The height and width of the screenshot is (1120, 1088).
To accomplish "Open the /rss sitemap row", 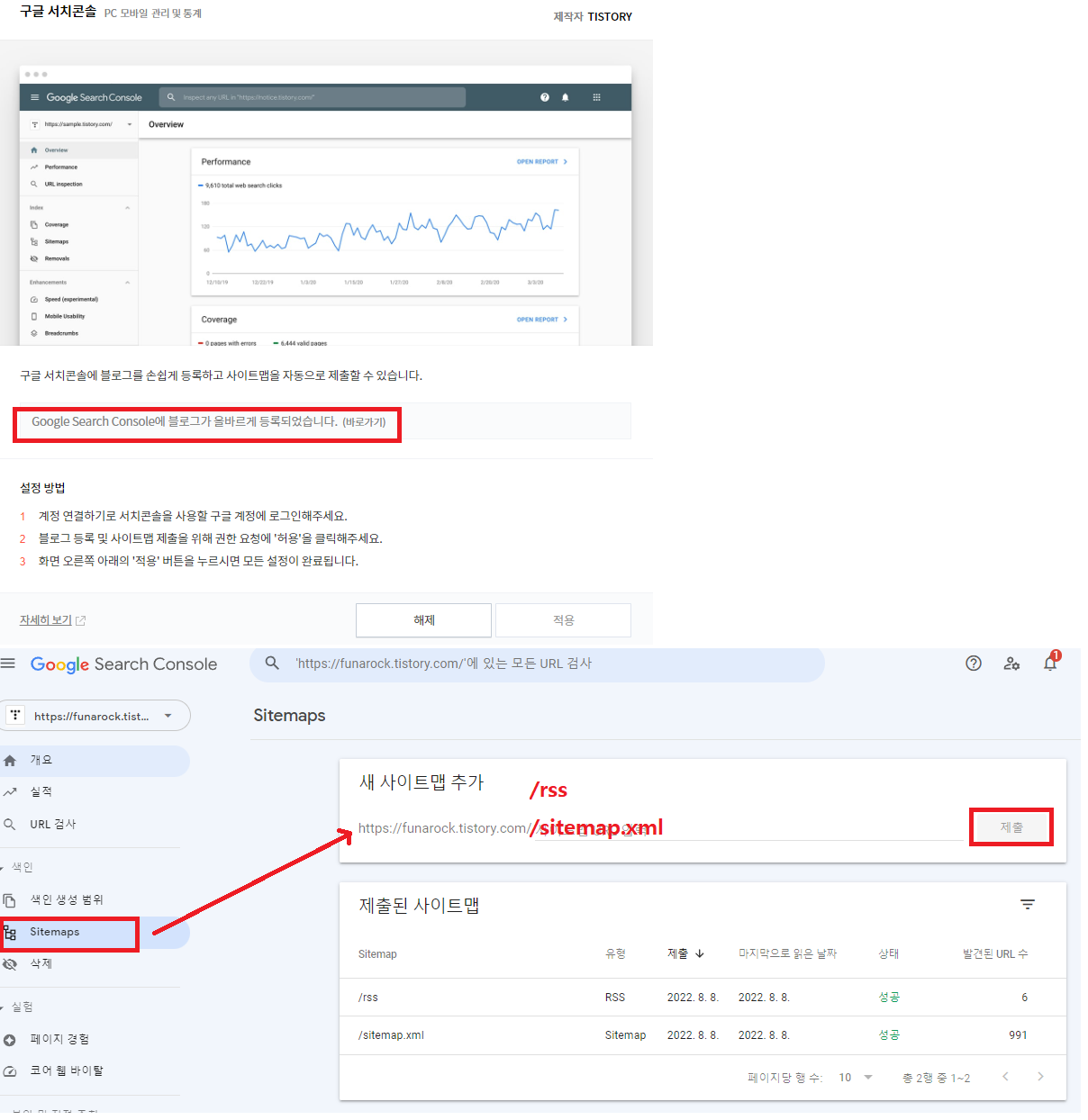I will 703,998.
